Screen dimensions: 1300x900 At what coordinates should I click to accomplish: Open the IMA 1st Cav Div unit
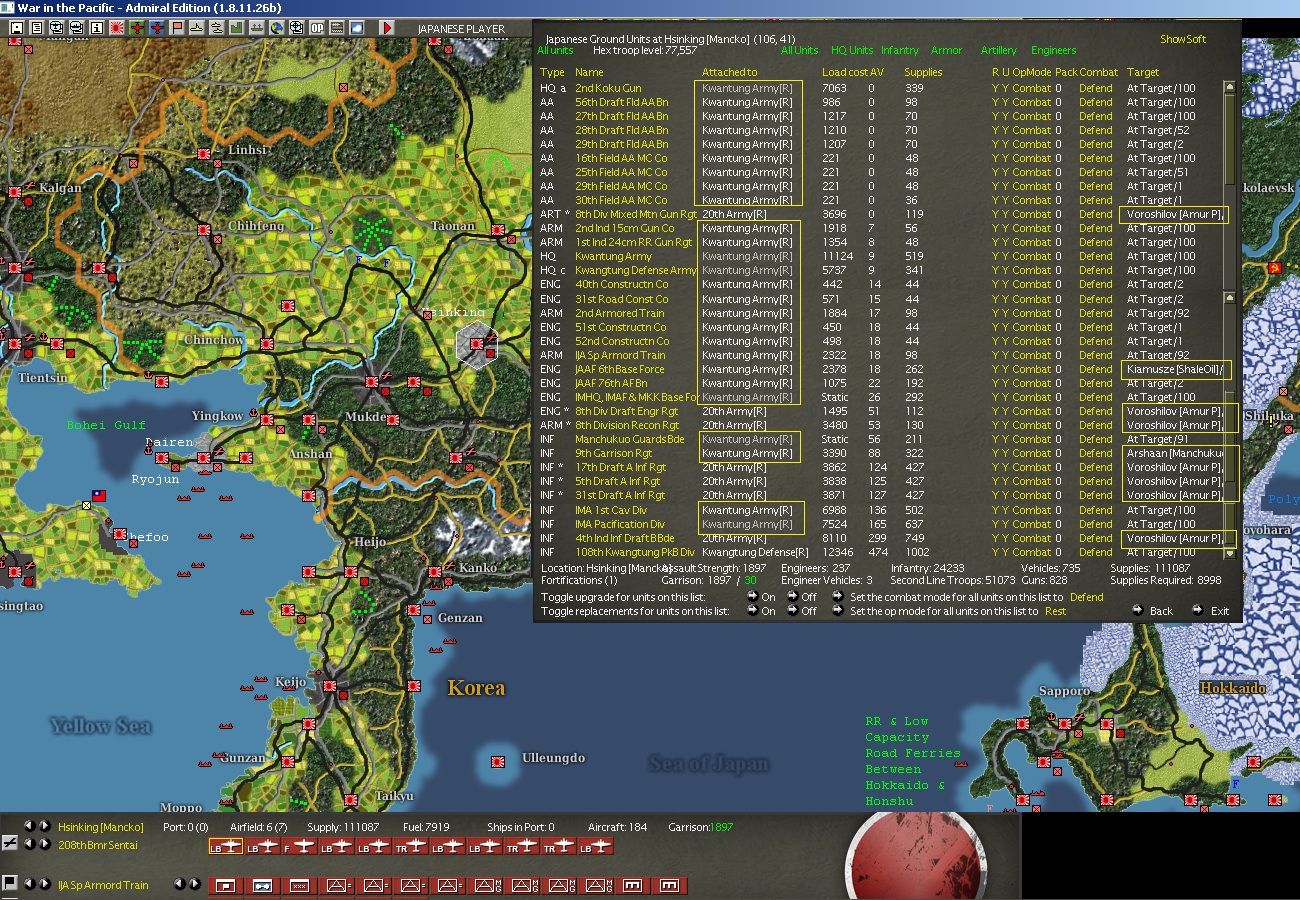pyautogui.click(x=610, y=510)
